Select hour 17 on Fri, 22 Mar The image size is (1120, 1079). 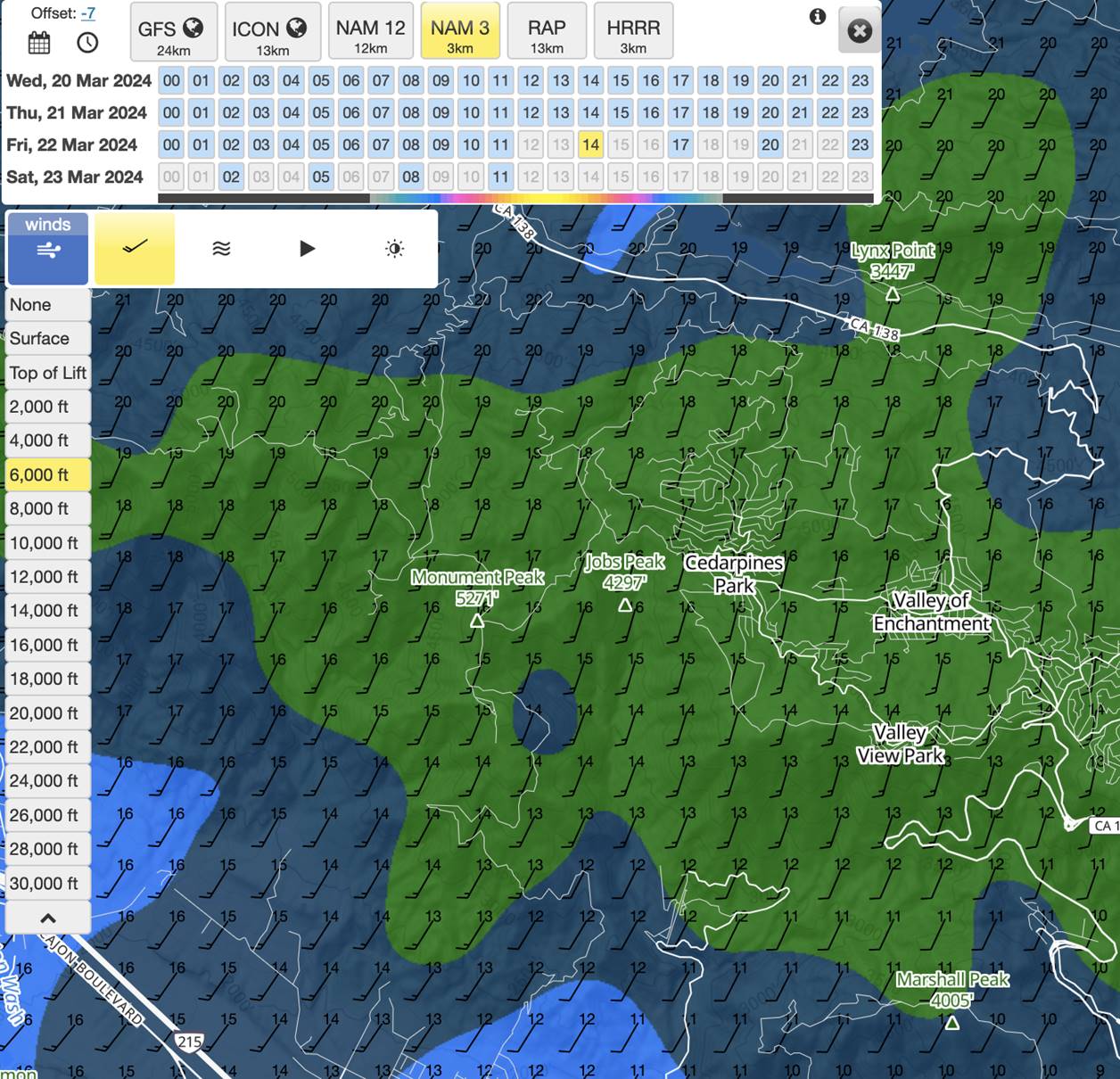(x=680, y=144)
